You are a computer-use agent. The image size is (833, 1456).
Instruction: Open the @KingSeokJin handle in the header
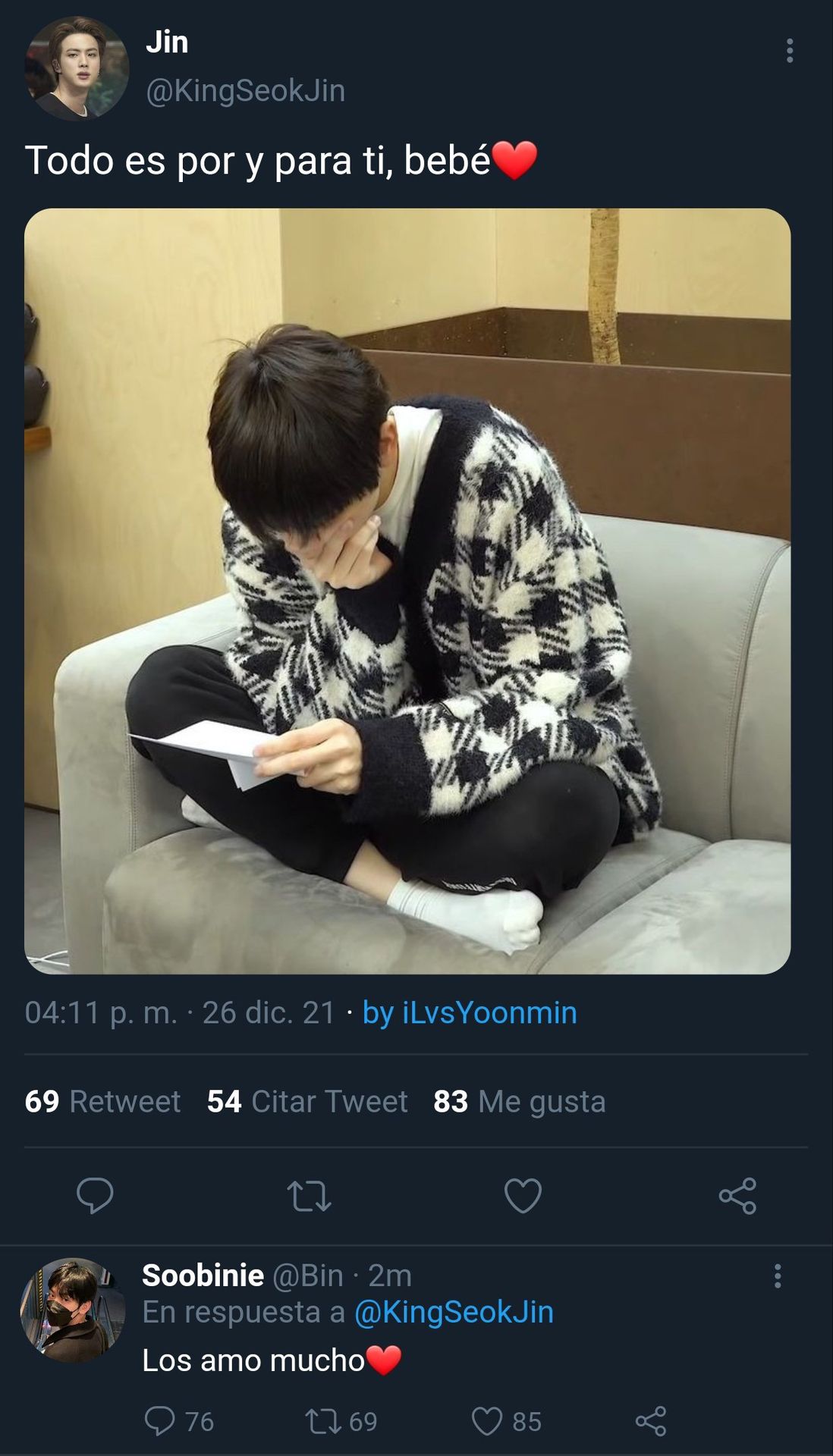pos(245,91)
